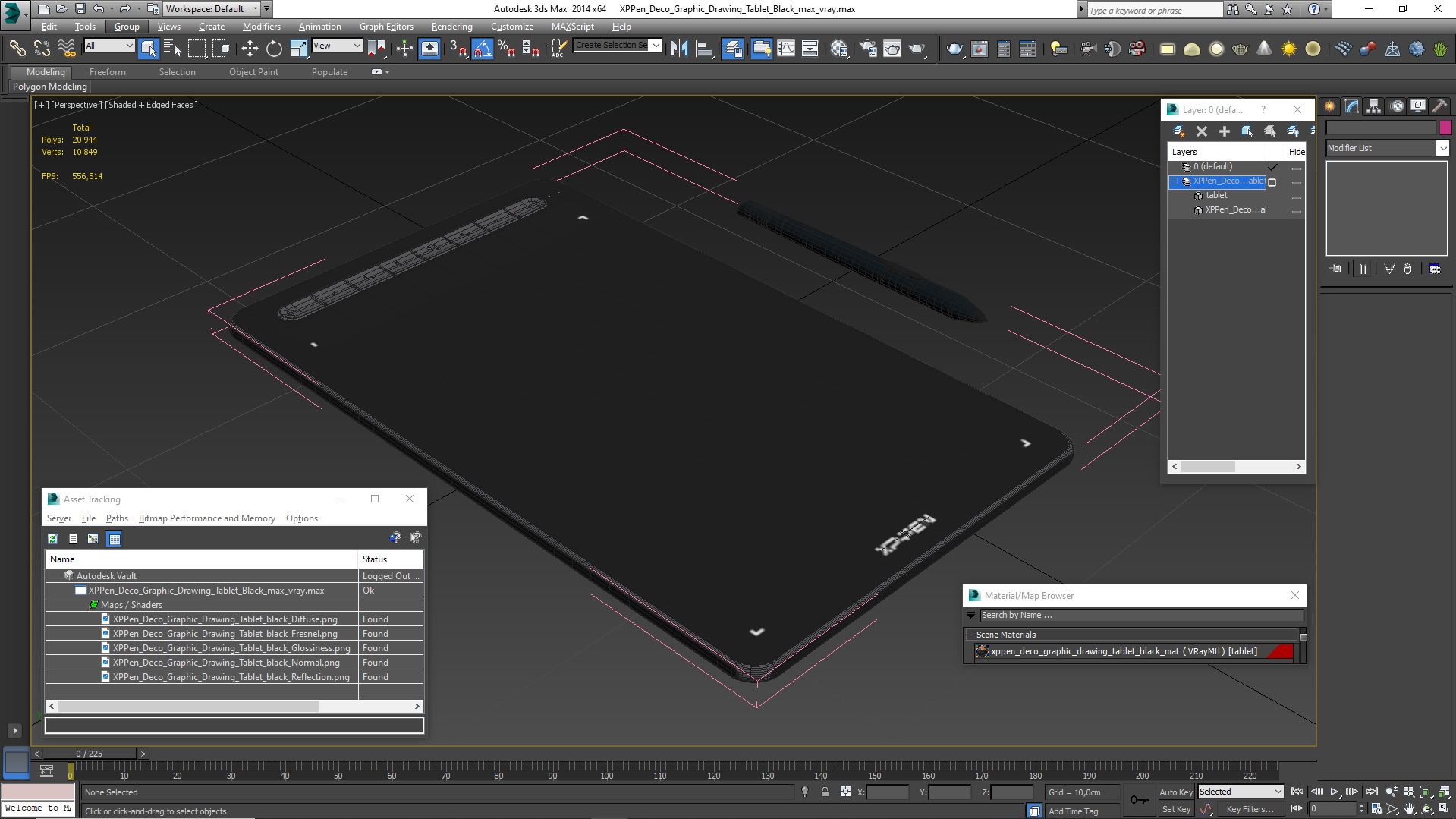This screenshot has height=819, width=1456.
Task: Switch to the Freeform ribbon tab
Action: [x=107, y=72]
